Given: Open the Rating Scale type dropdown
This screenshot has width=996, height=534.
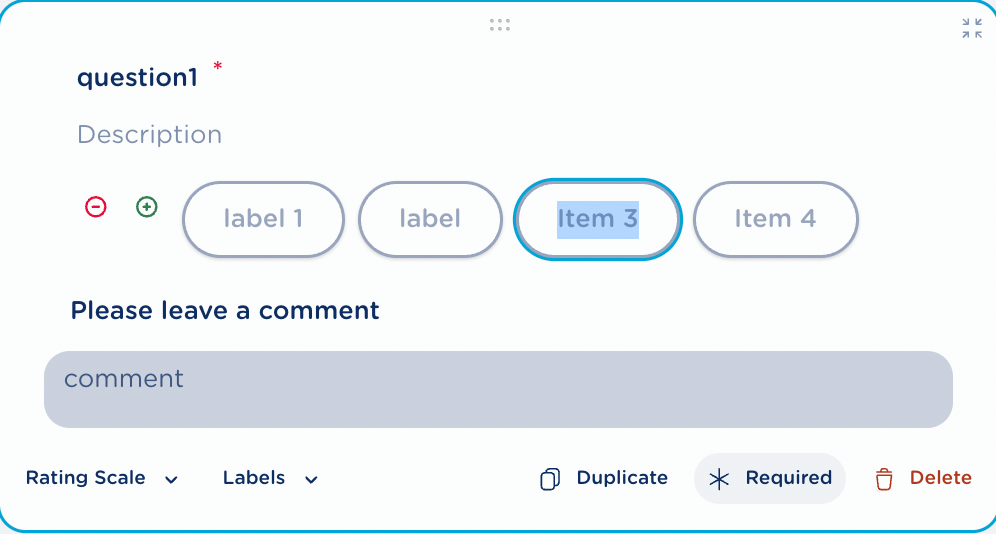Looking at the screenshot, I should pos(101,478).
